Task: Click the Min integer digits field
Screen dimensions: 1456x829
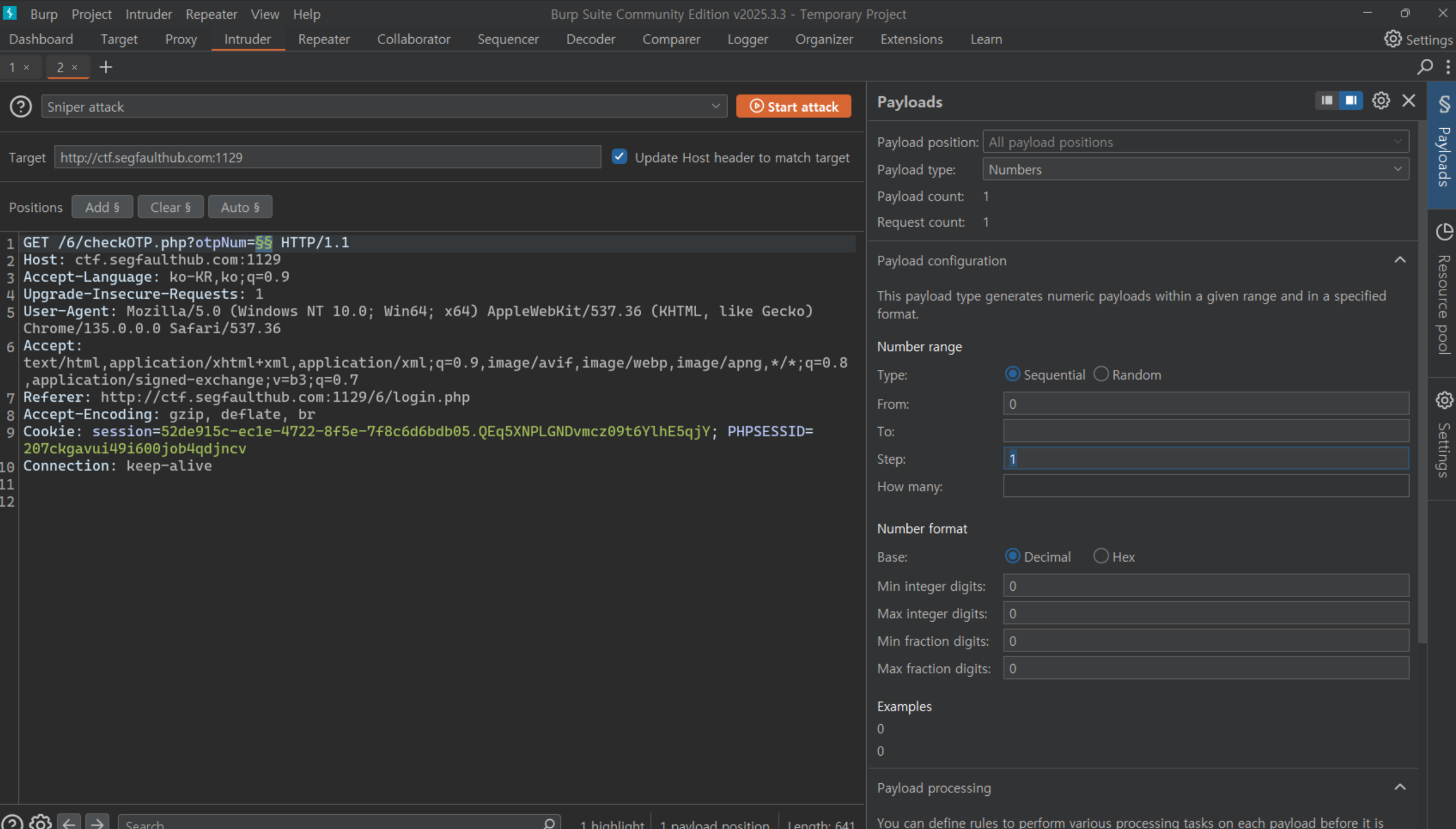Action: click(1206, 586)
